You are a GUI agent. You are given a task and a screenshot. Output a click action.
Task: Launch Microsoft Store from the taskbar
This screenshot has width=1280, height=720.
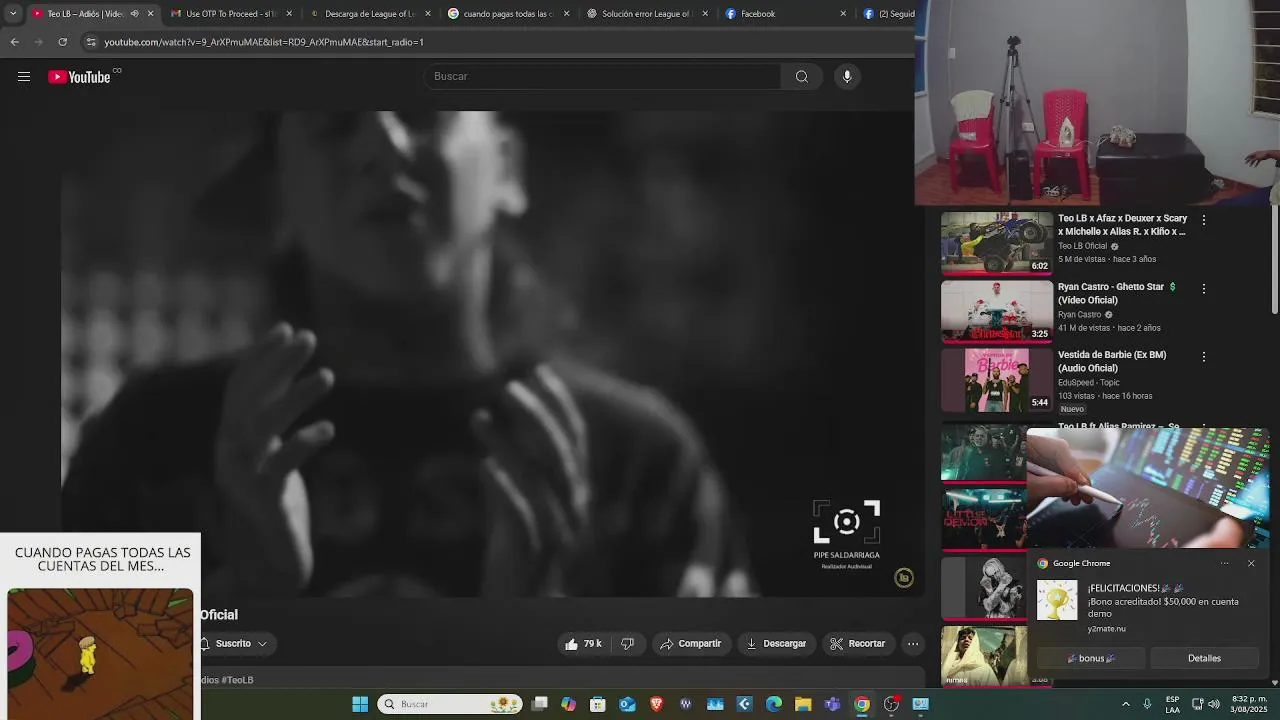[598, 704]
